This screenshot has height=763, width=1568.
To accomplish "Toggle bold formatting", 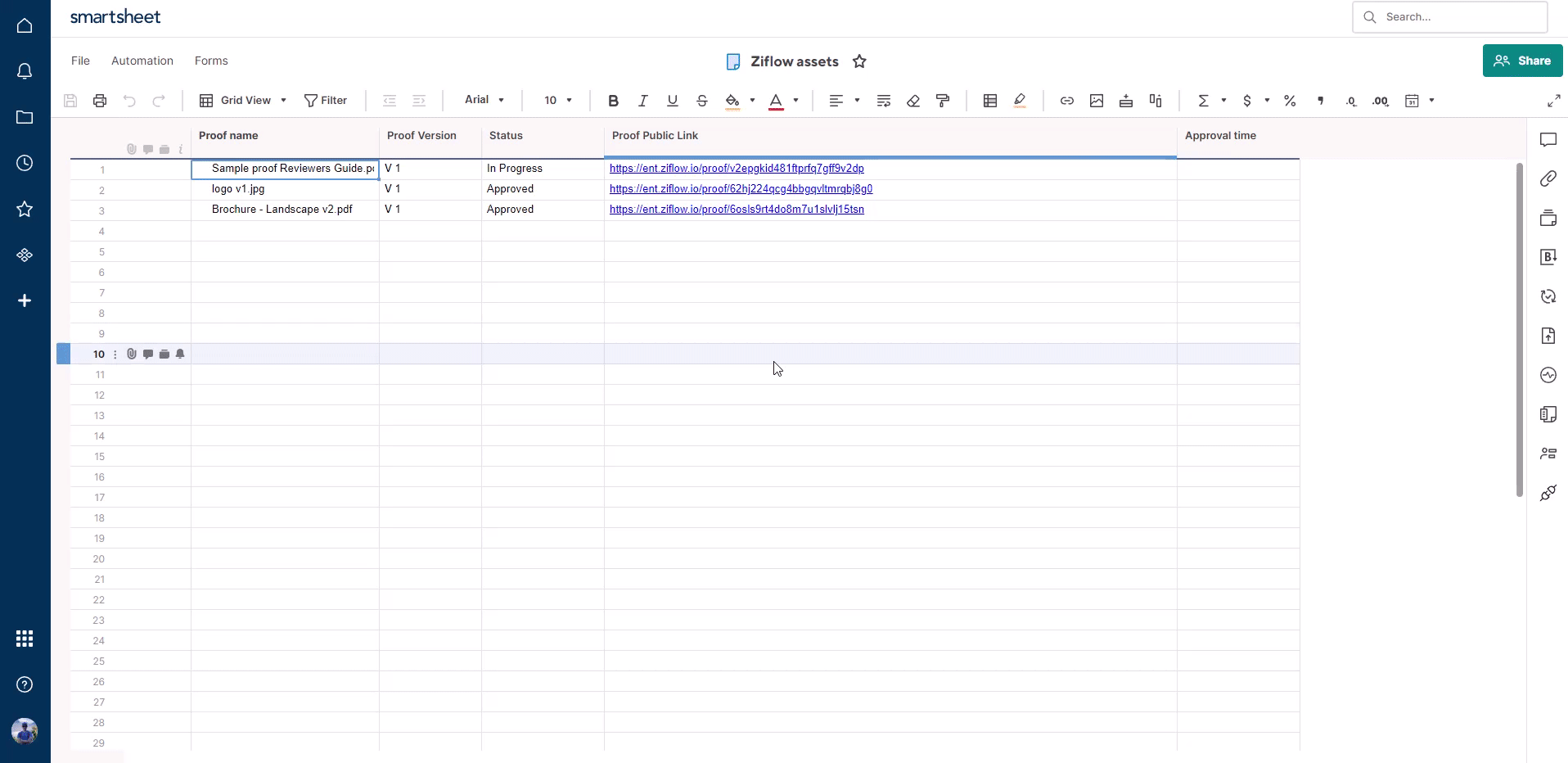I will [613, 101].
